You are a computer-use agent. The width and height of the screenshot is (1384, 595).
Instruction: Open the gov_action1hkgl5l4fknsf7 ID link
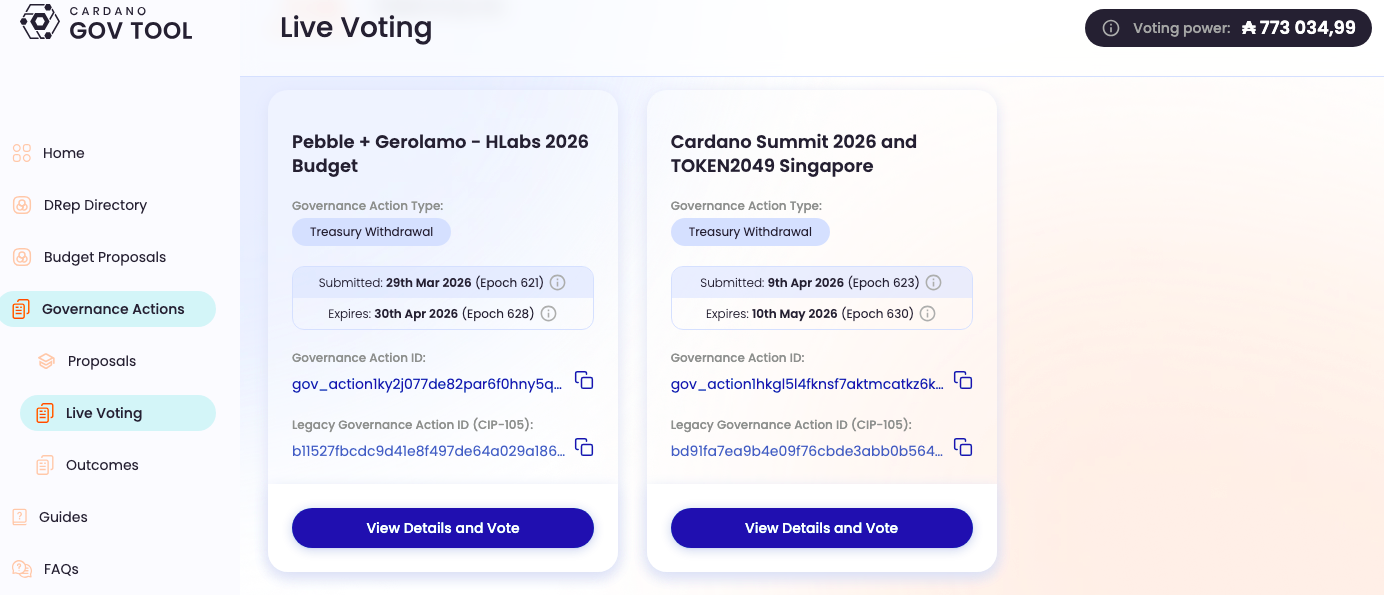tap(807, 384)
